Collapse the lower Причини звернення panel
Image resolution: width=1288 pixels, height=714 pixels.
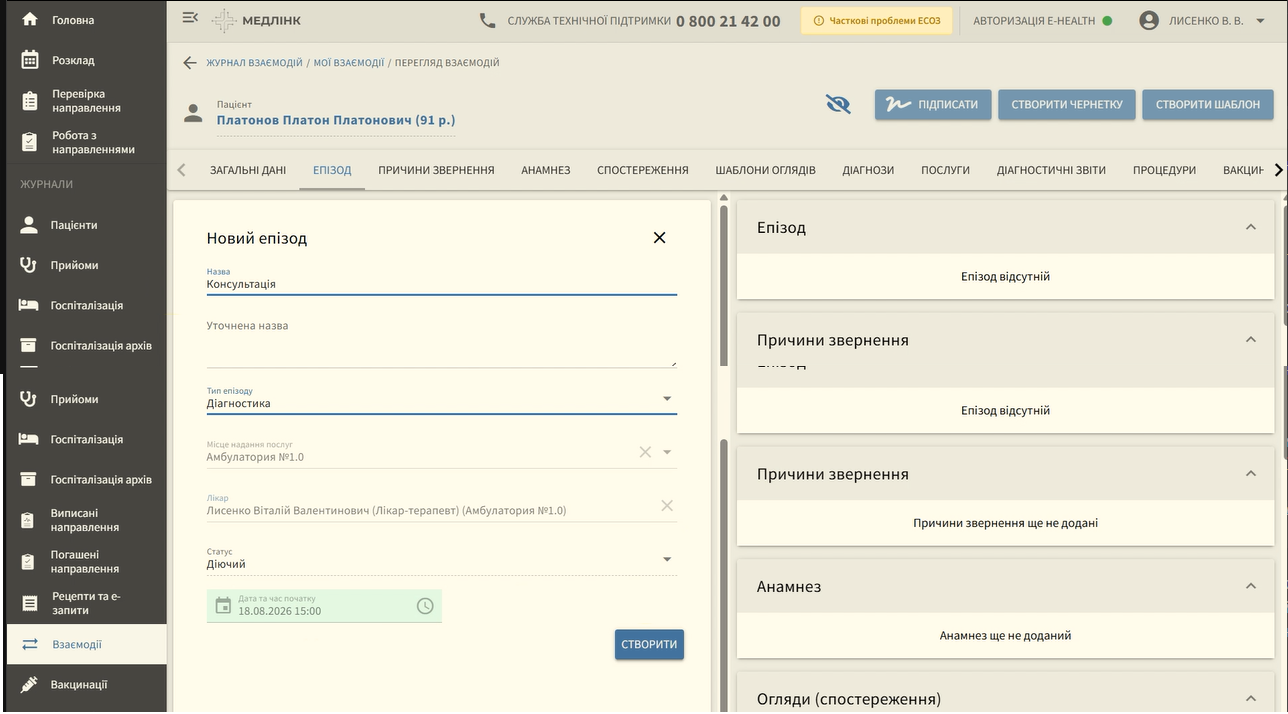1250,474
